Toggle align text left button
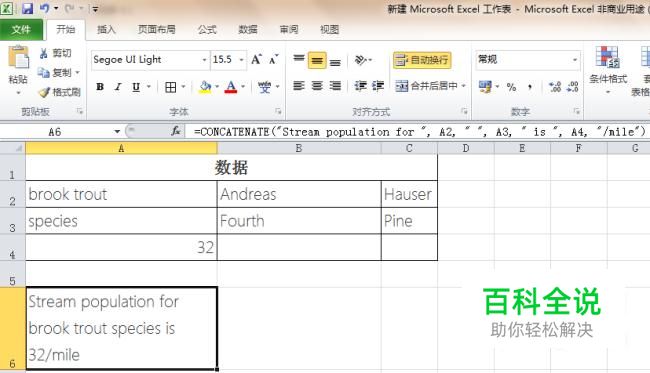Screen dimensions: 650x373 click(299, 86)
